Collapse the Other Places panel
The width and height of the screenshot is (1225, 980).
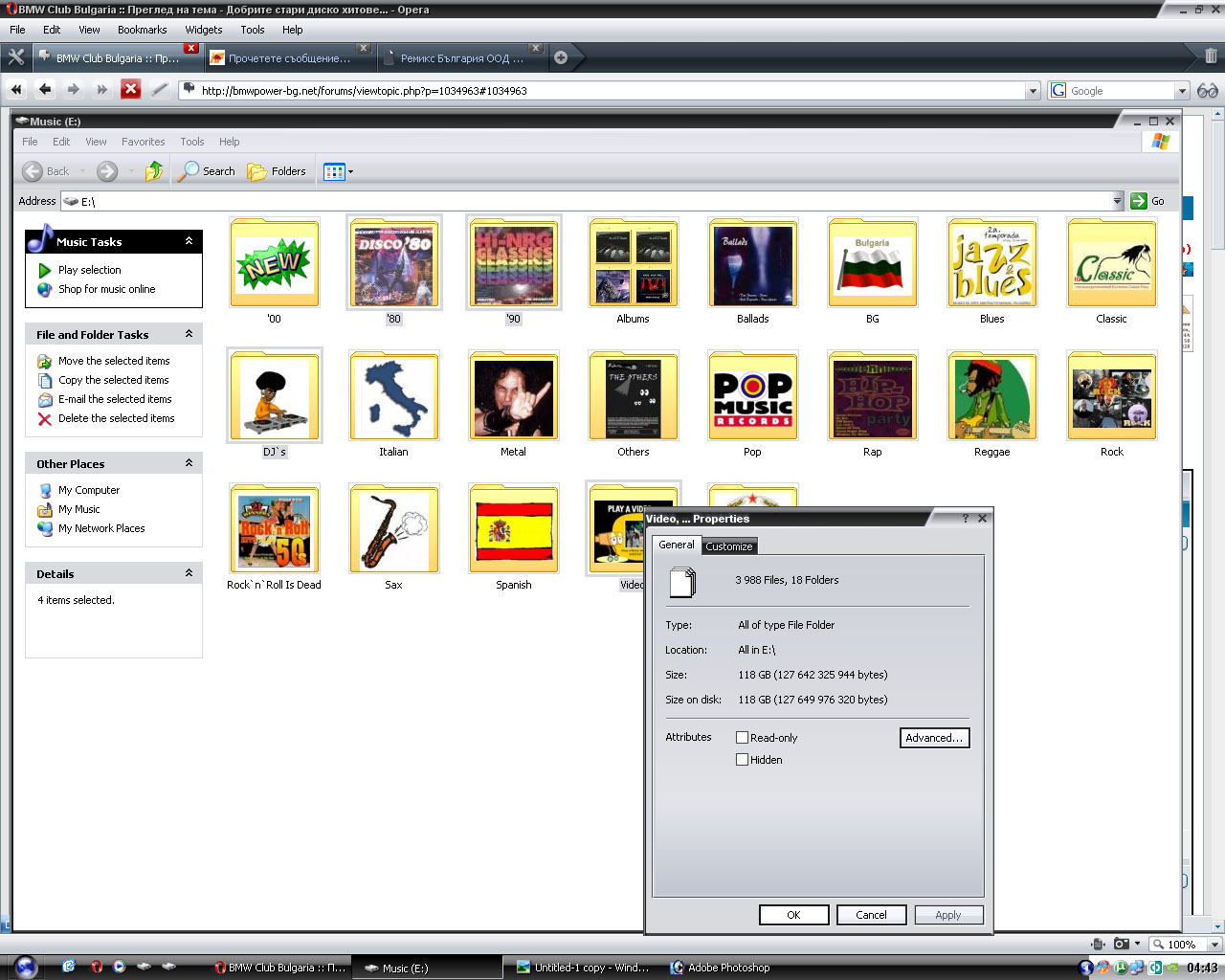point(189,463)
